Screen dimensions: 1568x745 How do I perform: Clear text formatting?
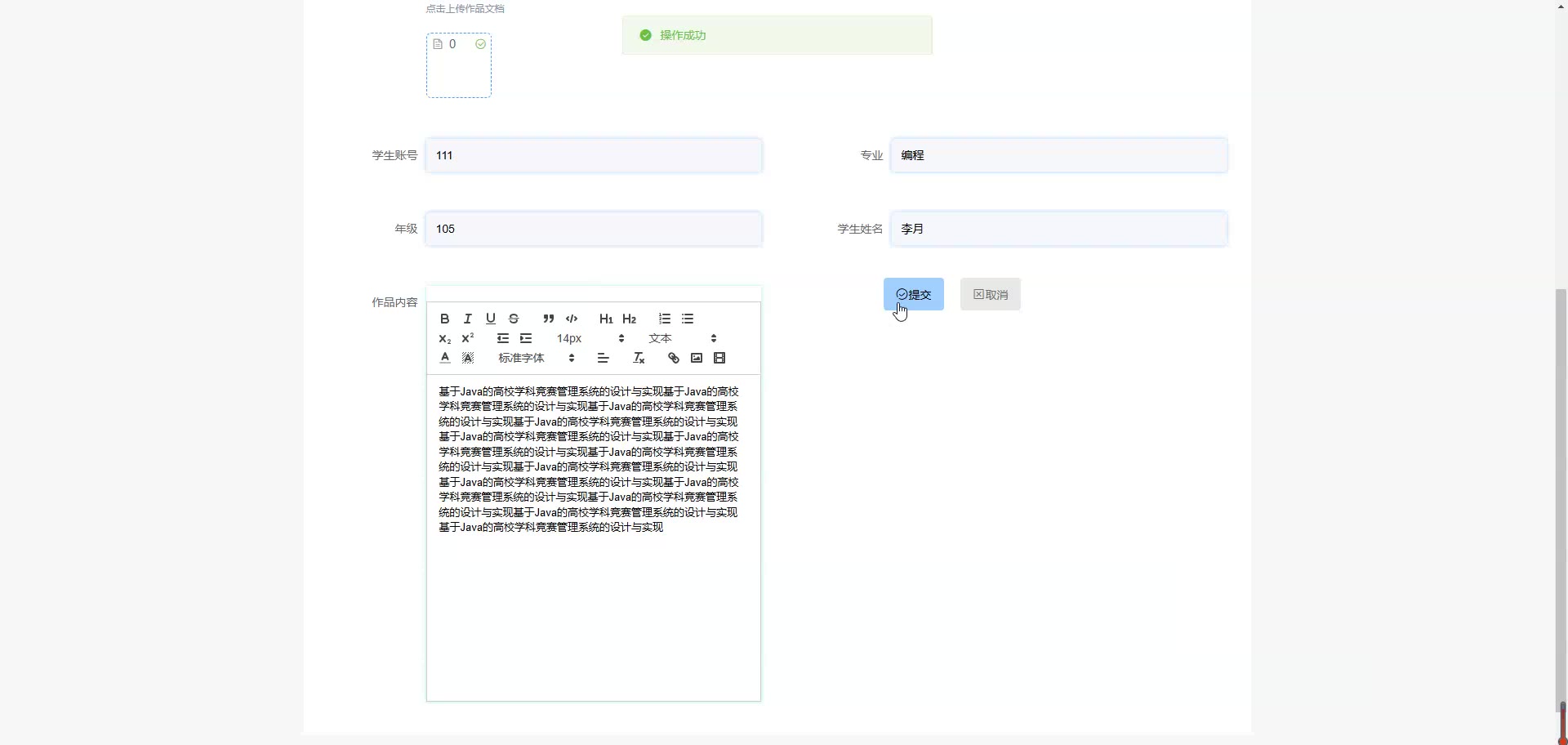pos(639,358)
